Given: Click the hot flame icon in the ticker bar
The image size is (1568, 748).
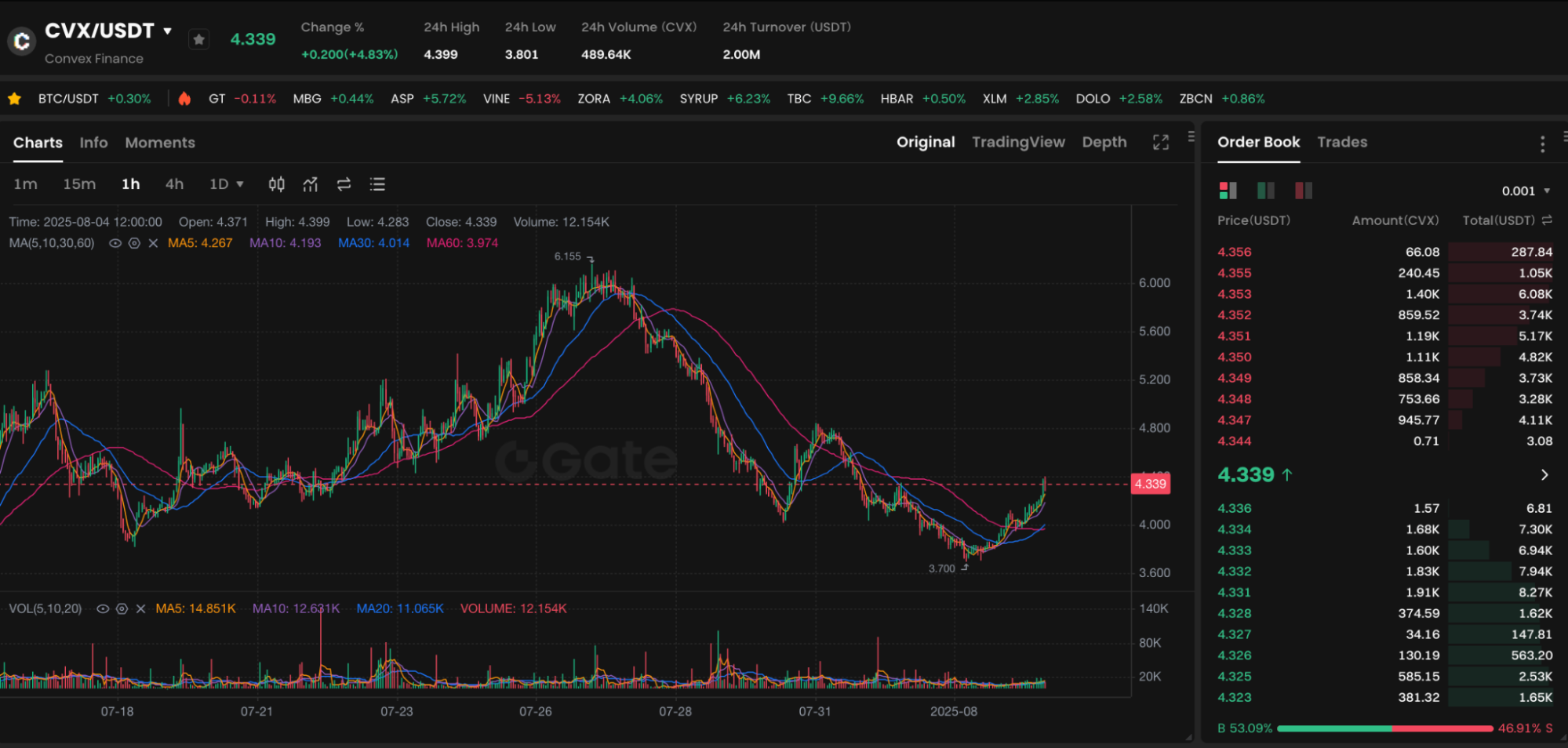Looking at the screenshot, I should [x=184, y=99].
